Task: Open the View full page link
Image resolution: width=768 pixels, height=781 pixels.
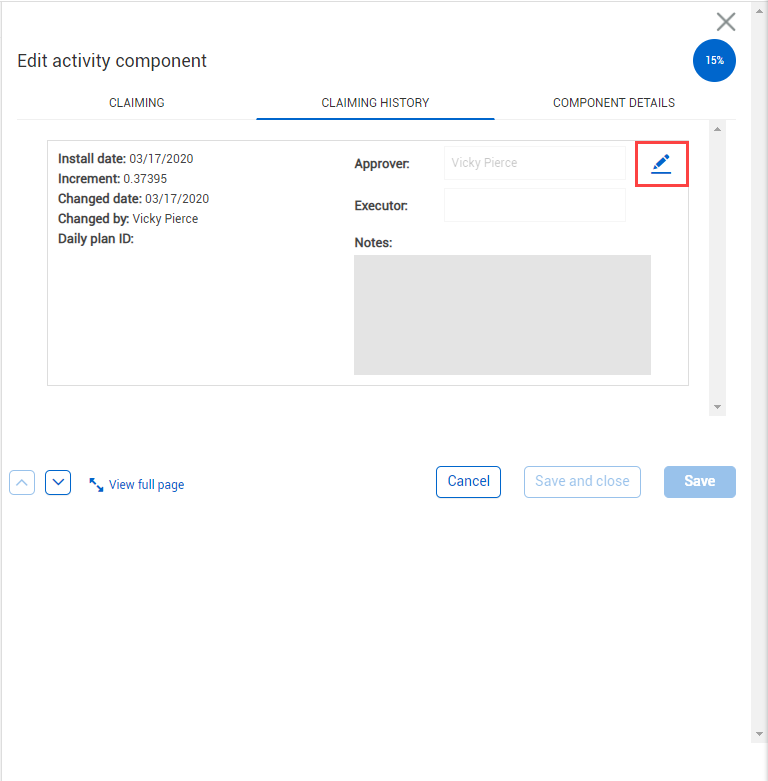Action: [x=146, y=485]
